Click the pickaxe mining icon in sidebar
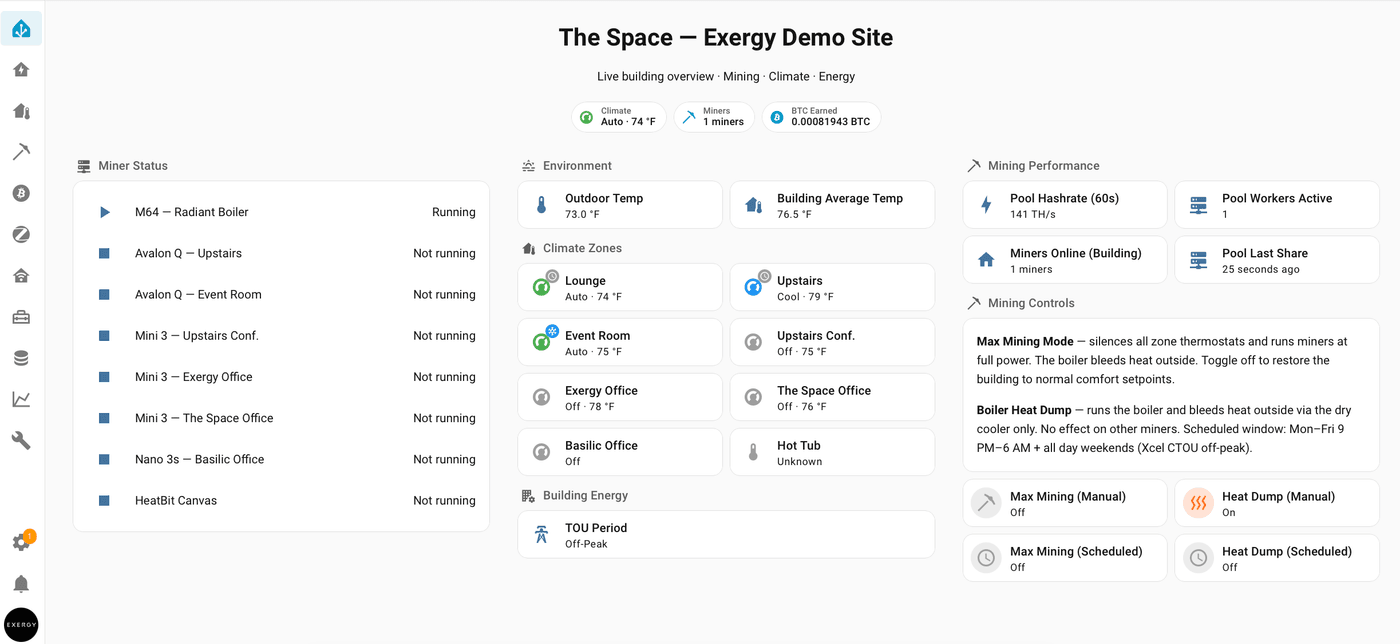 (21, 152)
